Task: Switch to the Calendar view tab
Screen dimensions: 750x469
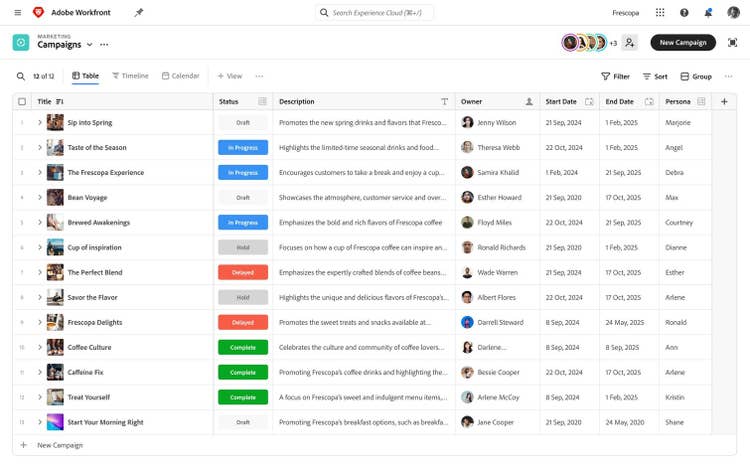Action: click(180, 76)
